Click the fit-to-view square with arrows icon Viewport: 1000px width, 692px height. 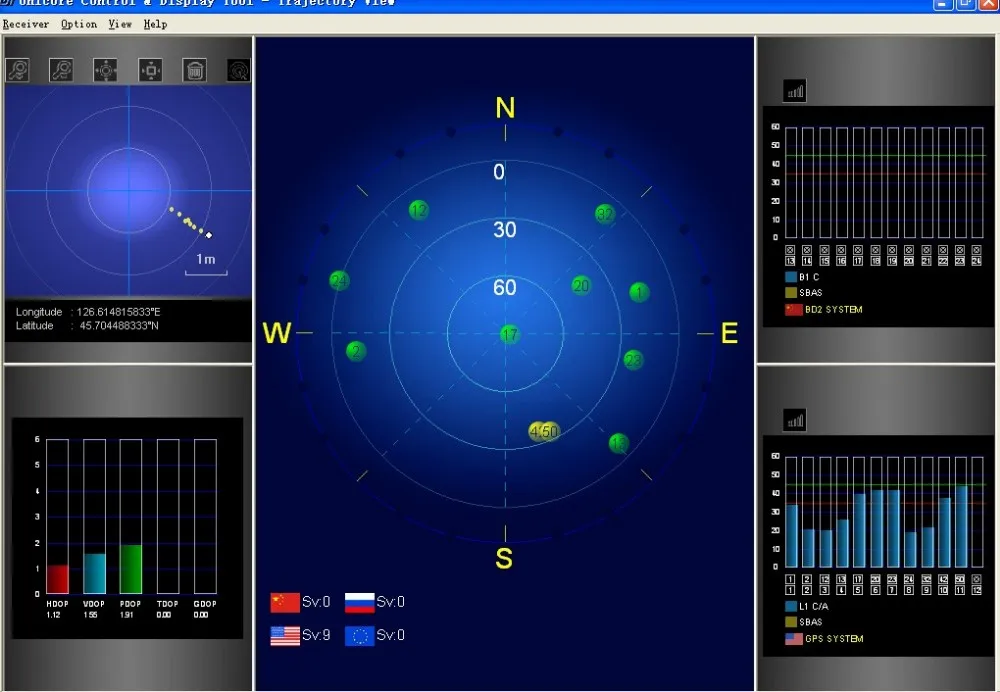click(x=151, y=70)
